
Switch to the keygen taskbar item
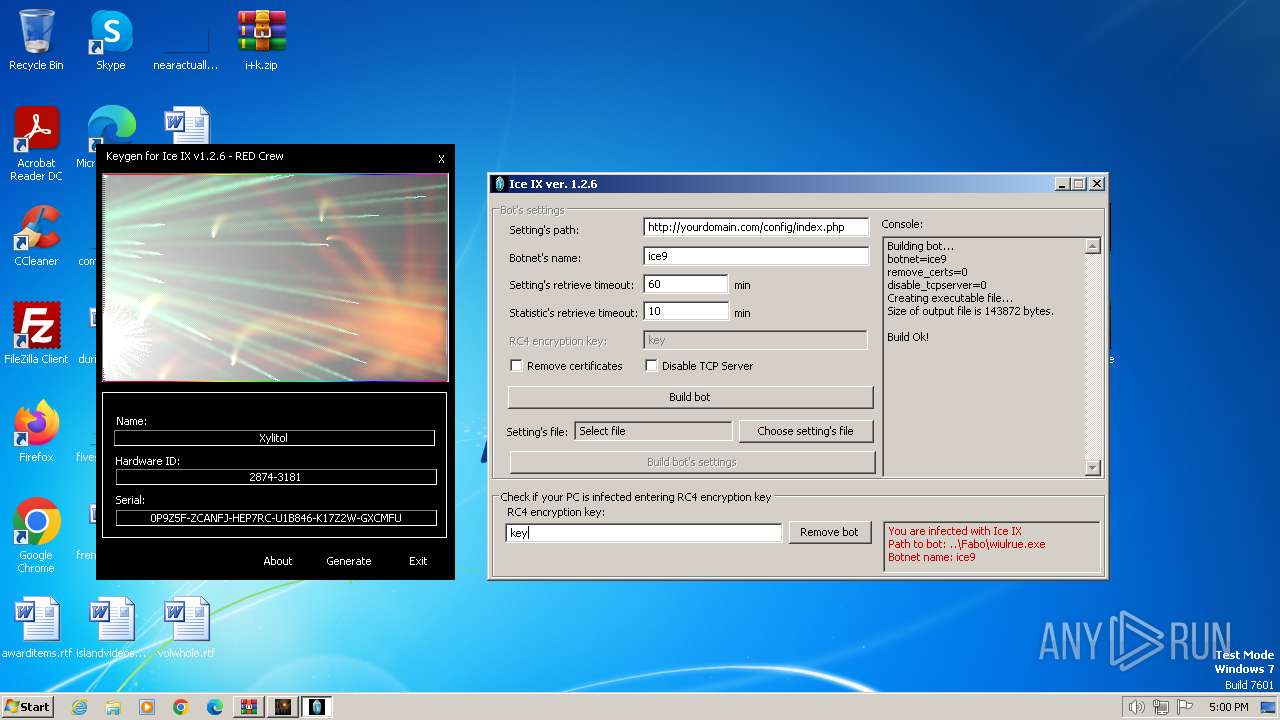(x=283, y=707)
